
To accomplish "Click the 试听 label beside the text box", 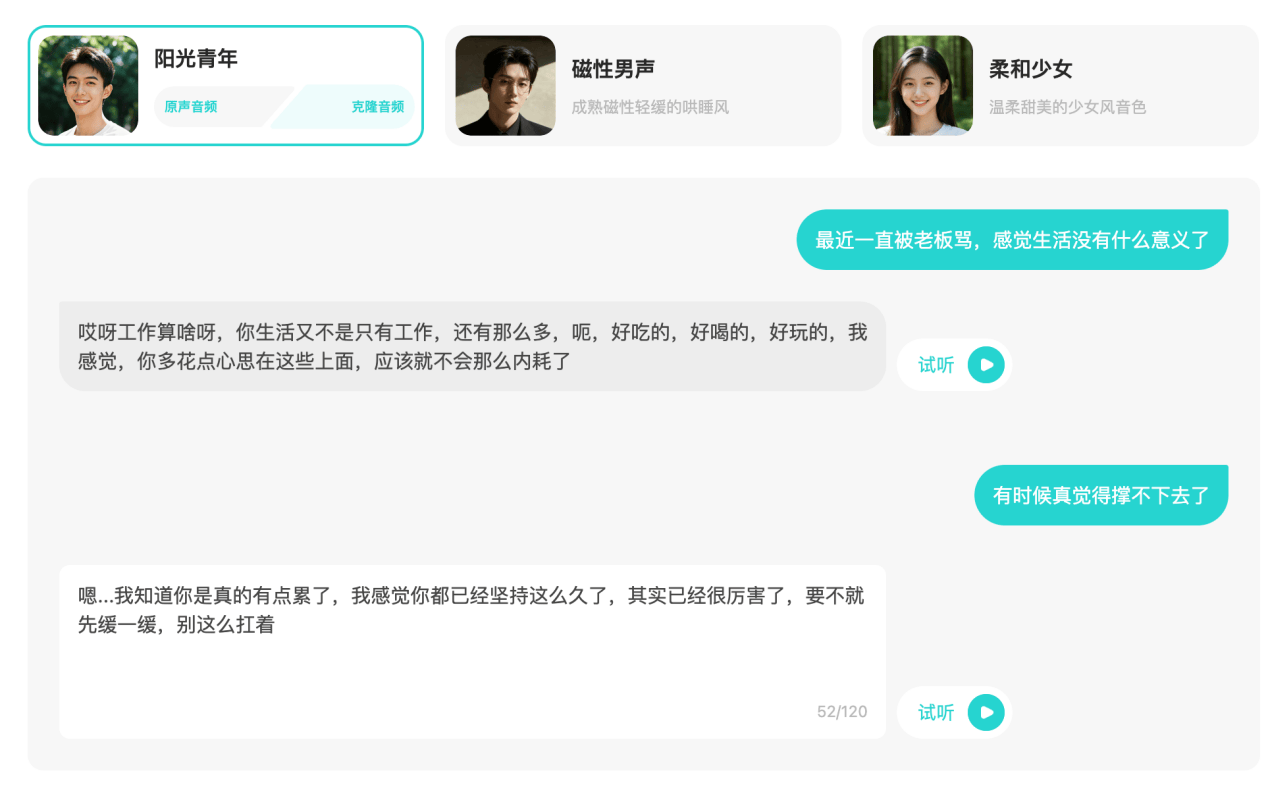I will (936, 712).
